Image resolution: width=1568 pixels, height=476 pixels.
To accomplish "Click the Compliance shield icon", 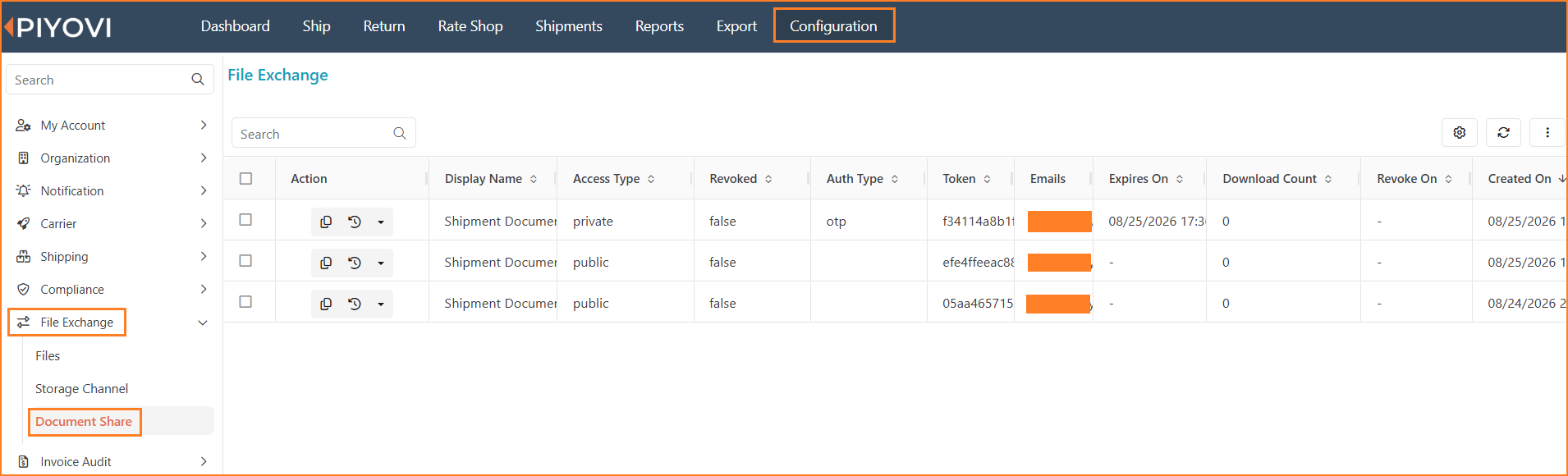I will [x=23, y=289].
